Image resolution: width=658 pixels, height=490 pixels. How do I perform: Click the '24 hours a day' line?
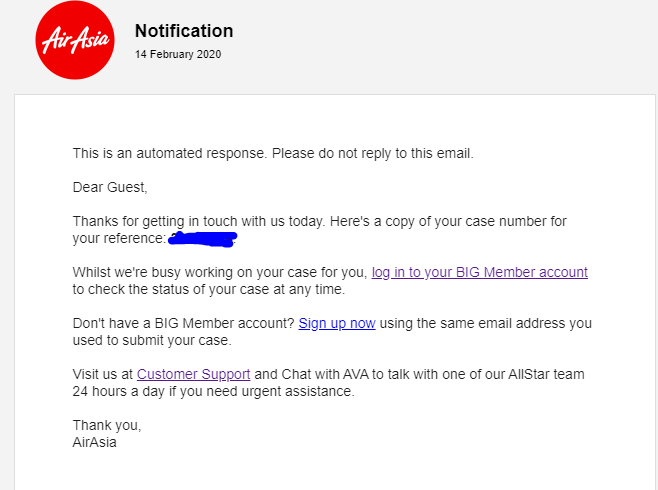point(214,391)
